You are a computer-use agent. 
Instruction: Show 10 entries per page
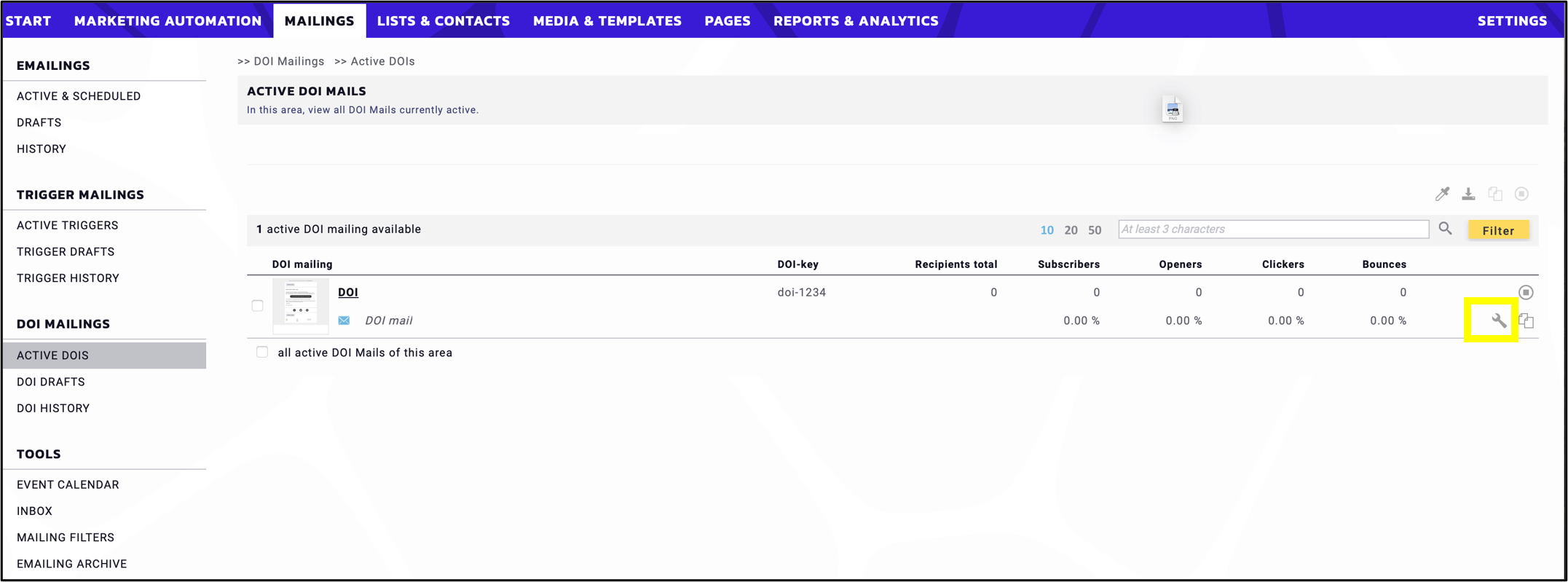[1047, 230]
